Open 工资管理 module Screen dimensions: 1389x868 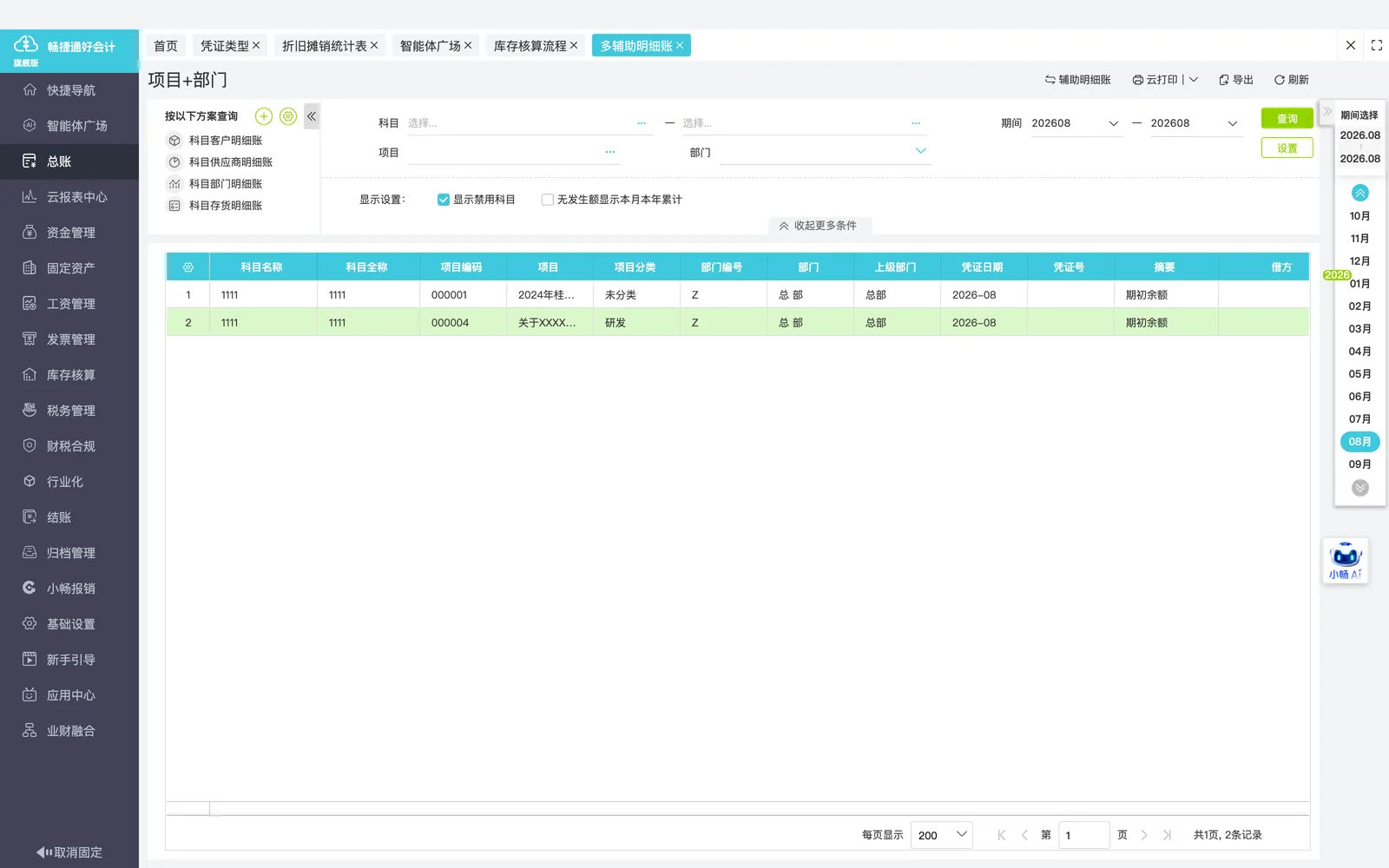click(69, 304)
